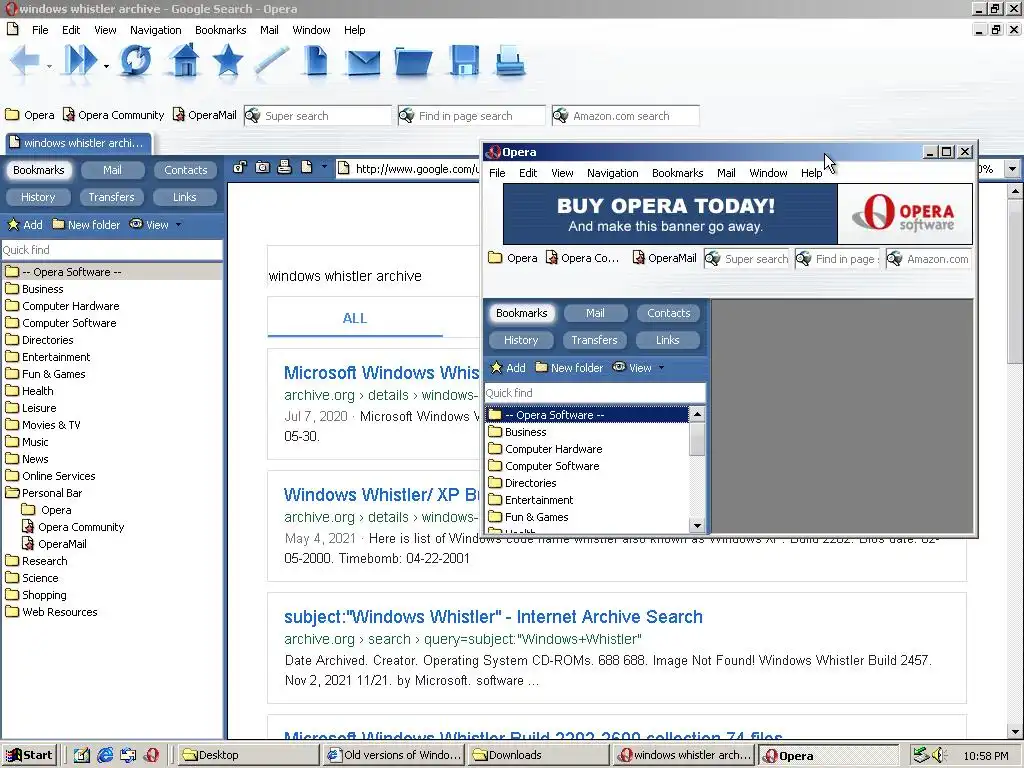
Task: Open Bookmarks menu in main Opera window
Action: [221, 30]
